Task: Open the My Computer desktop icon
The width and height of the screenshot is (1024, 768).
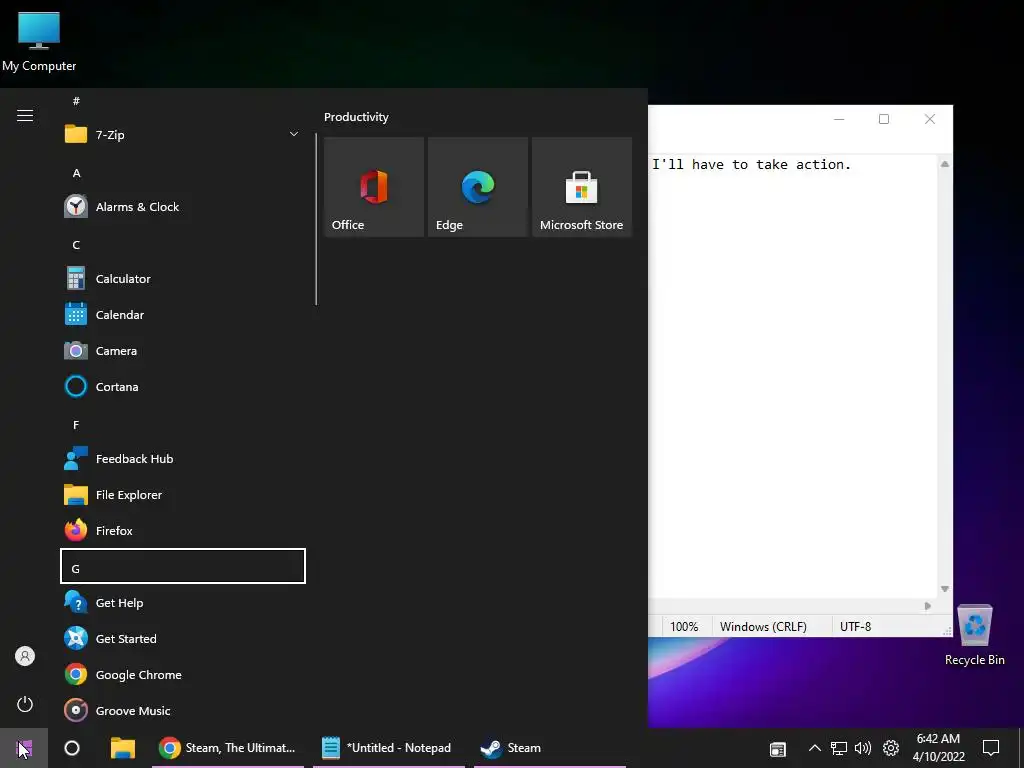Action: click(x=39, y=42)
